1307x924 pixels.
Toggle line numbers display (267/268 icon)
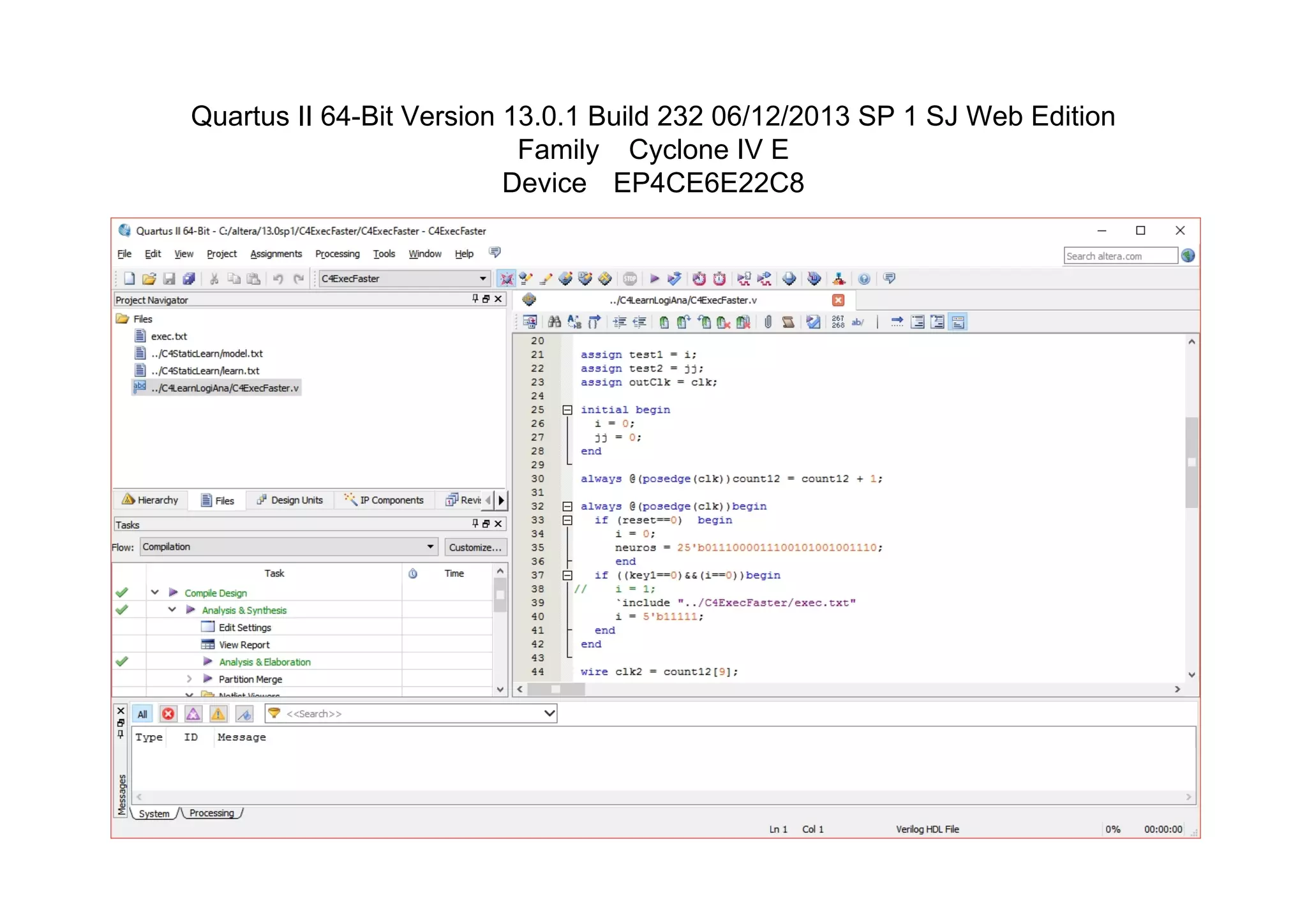(x=838, y=322)
